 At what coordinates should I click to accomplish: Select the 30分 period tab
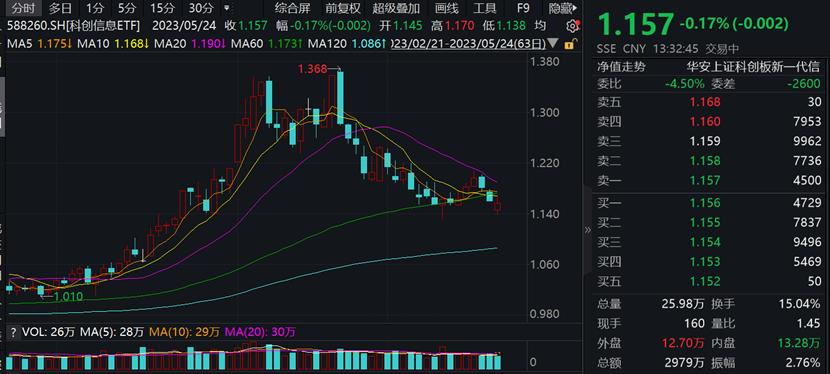pos(202,8)
